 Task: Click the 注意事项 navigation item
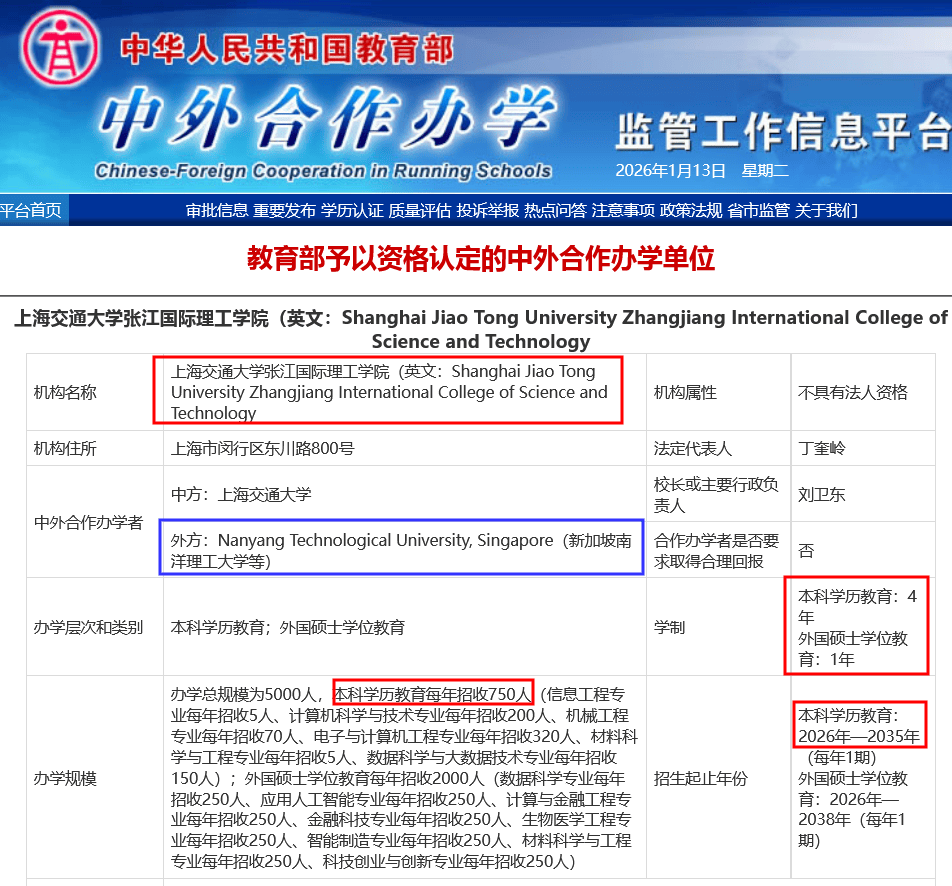623,210
